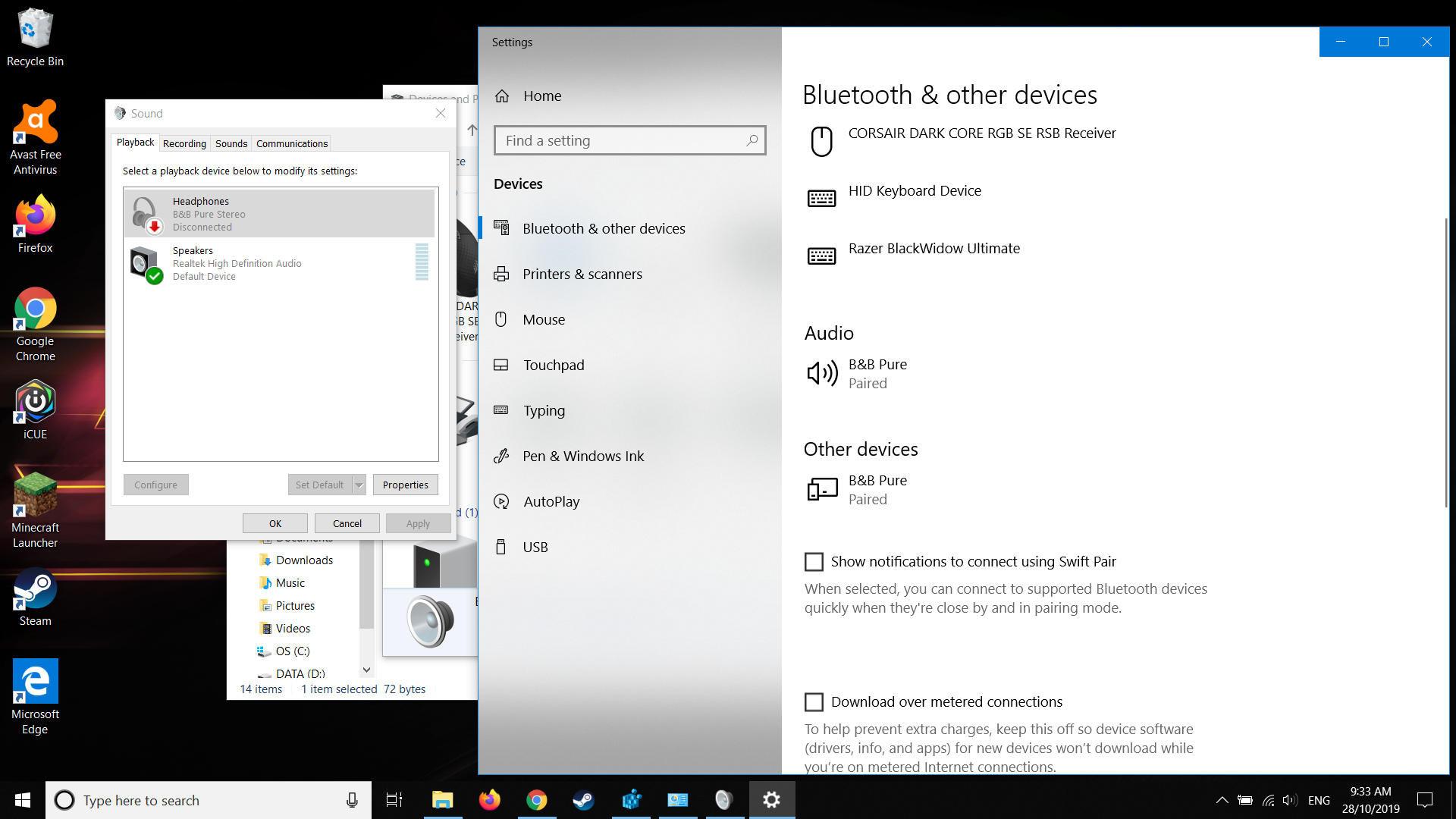Viewport: 1456px width, 819px height.
Task: Open Minecraft Launcher icon
Action: tap(34, 506)
